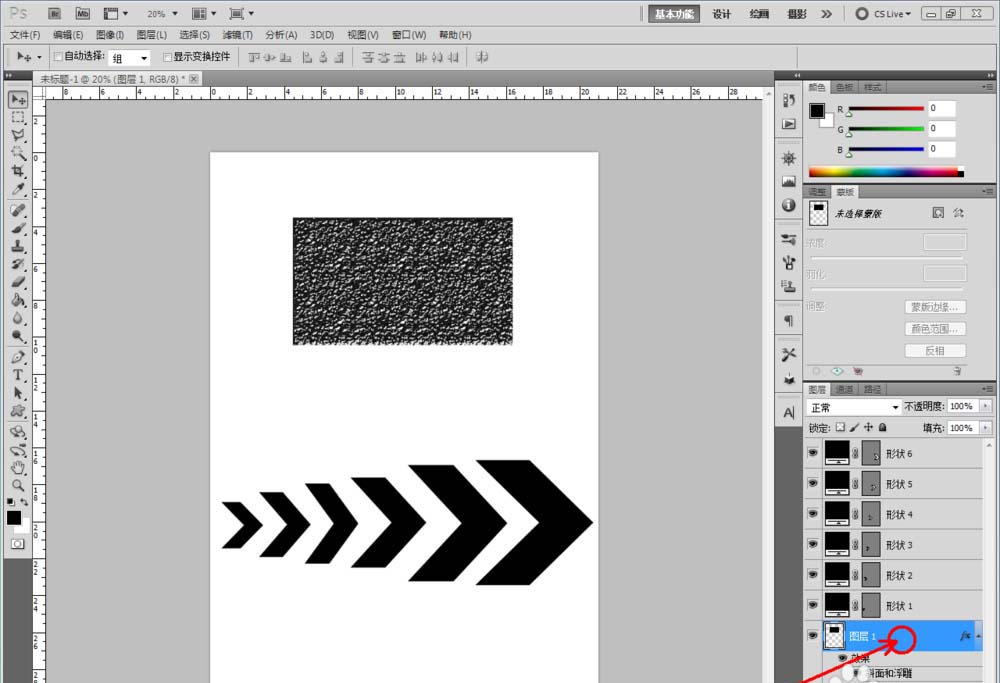Pick the Horizontal Type tool
Image resolution: width=1000 pixels, height=683 pixels.
[x=18, y=375]
